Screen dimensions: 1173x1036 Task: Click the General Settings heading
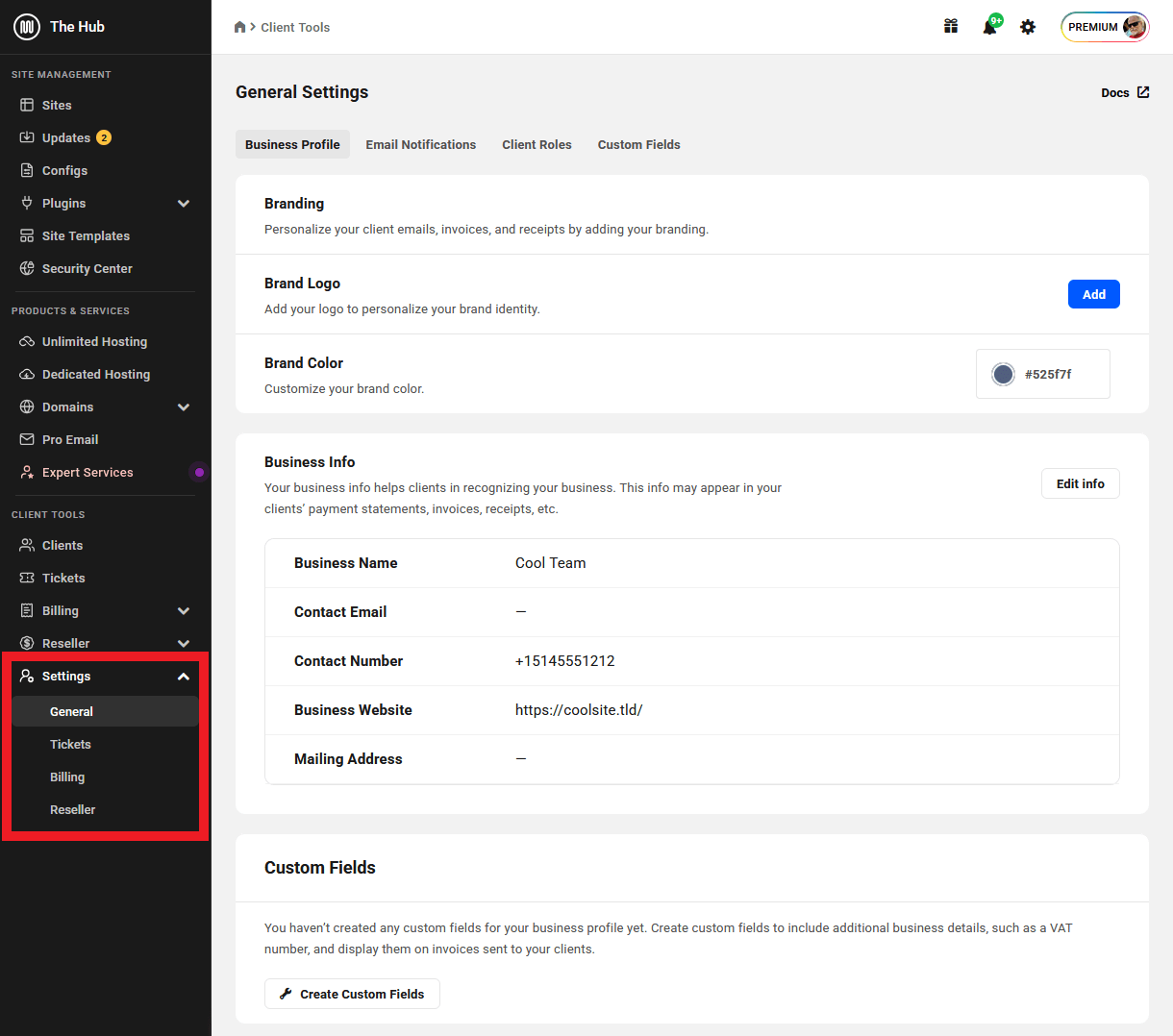point(302,91)
